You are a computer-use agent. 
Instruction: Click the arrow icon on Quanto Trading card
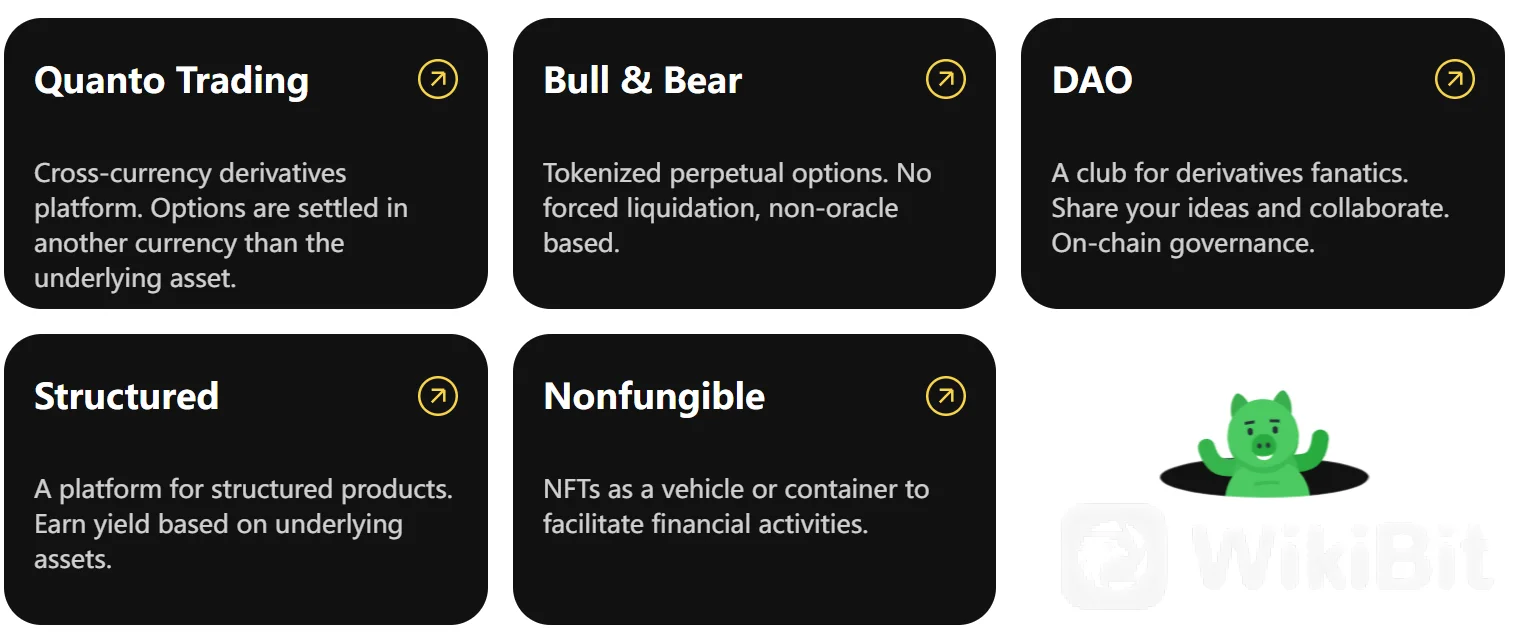437,79
